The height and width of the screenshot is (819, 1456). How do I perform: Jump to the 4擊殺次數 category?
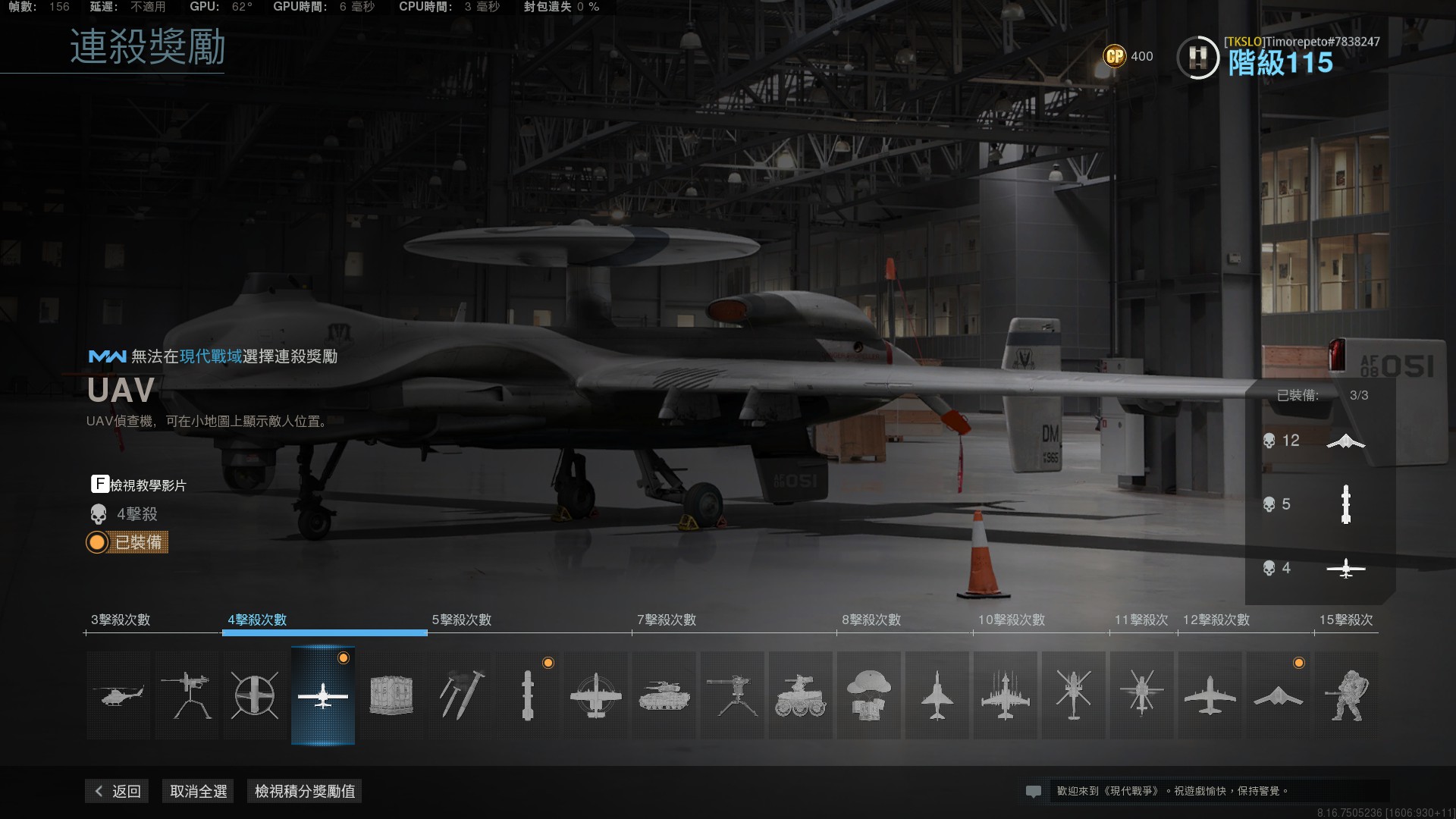tap(257, 620)
